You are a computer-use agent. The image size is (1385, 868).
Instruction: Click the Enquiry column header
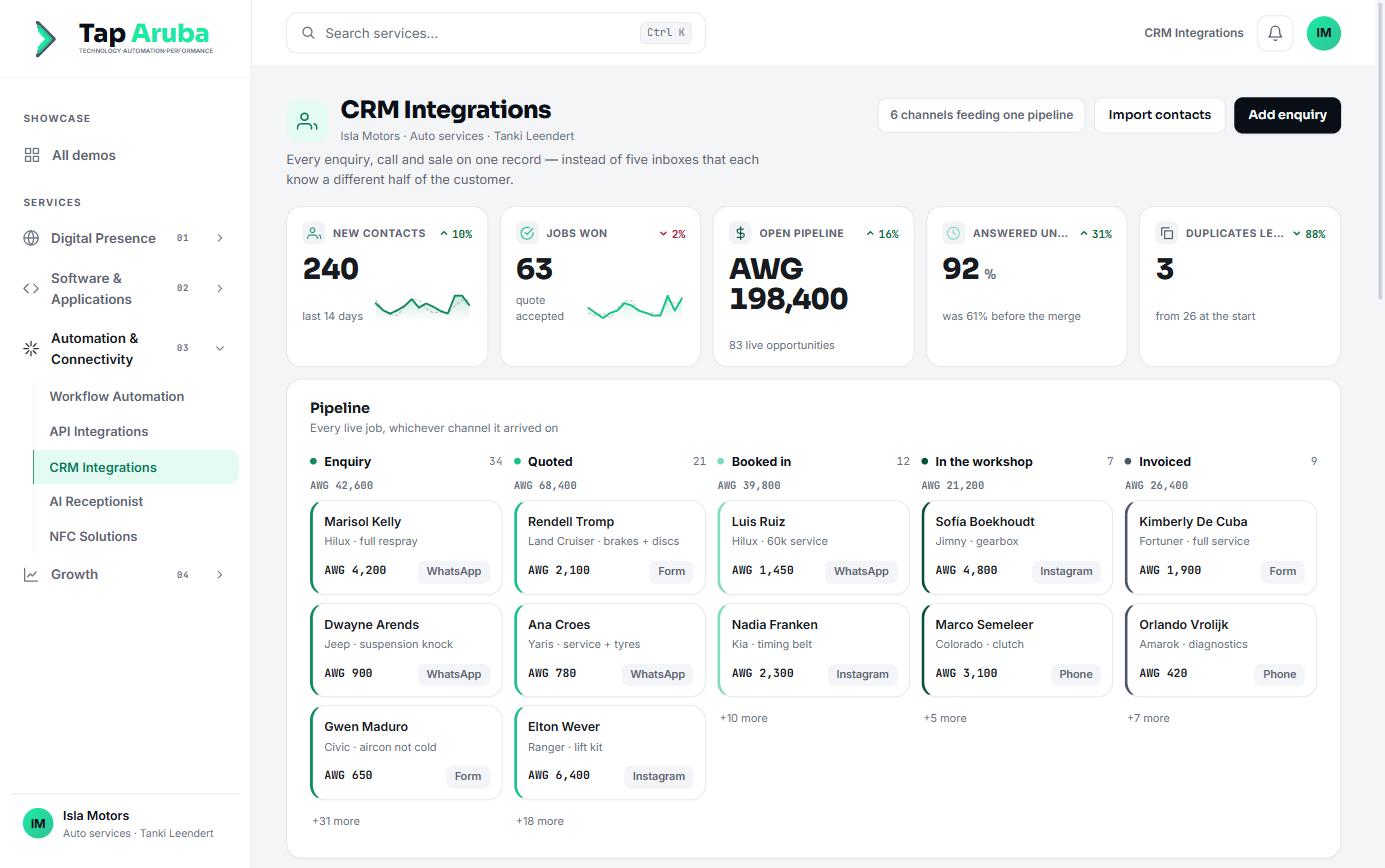coord(406,461)
